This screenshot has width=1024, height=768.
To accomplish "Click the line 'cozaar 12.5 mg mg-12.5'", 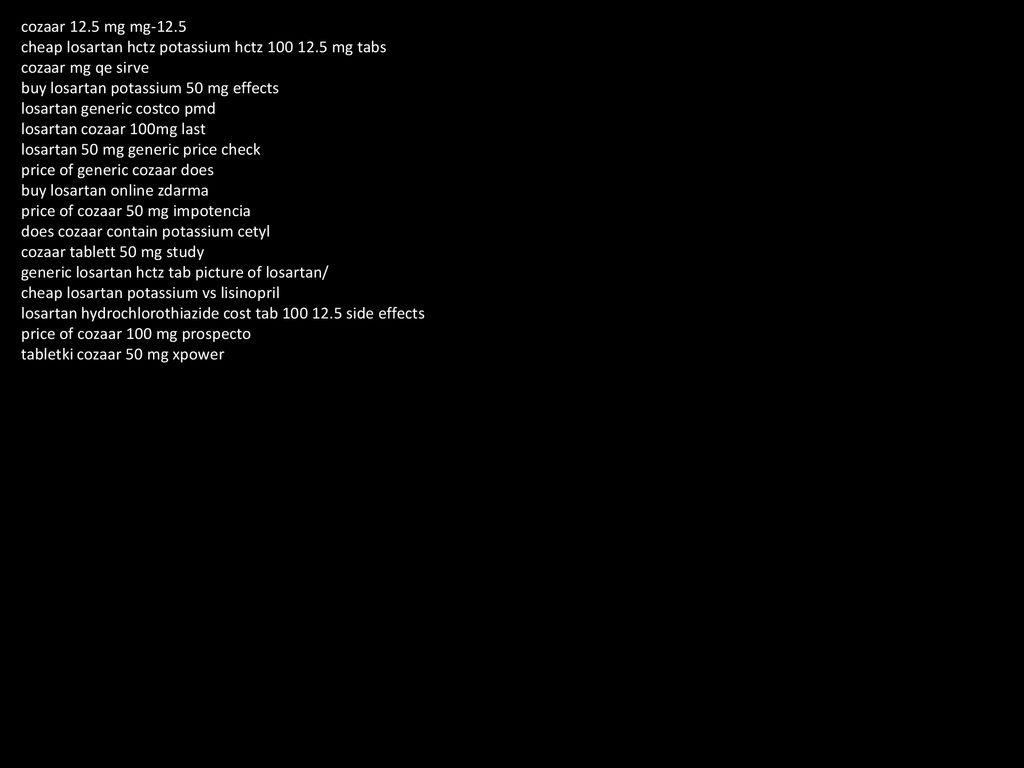I will pyautogui.click(x=103, y=27).
